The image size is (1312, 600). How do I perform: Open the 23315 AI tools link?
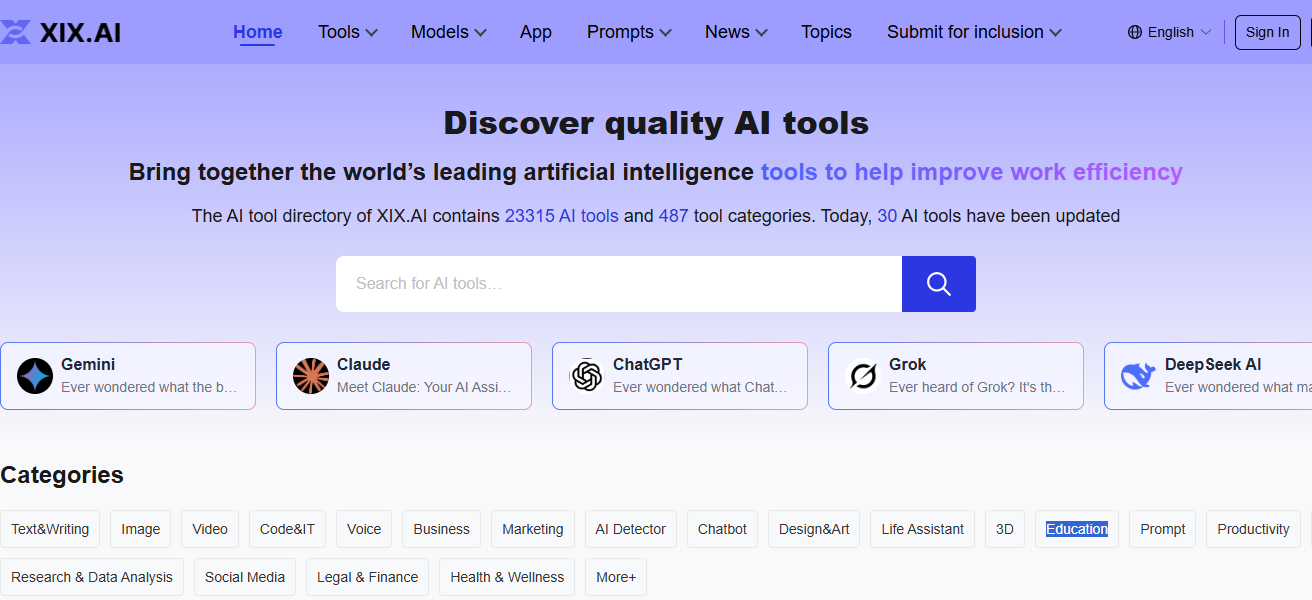click(x=561, y=215)
